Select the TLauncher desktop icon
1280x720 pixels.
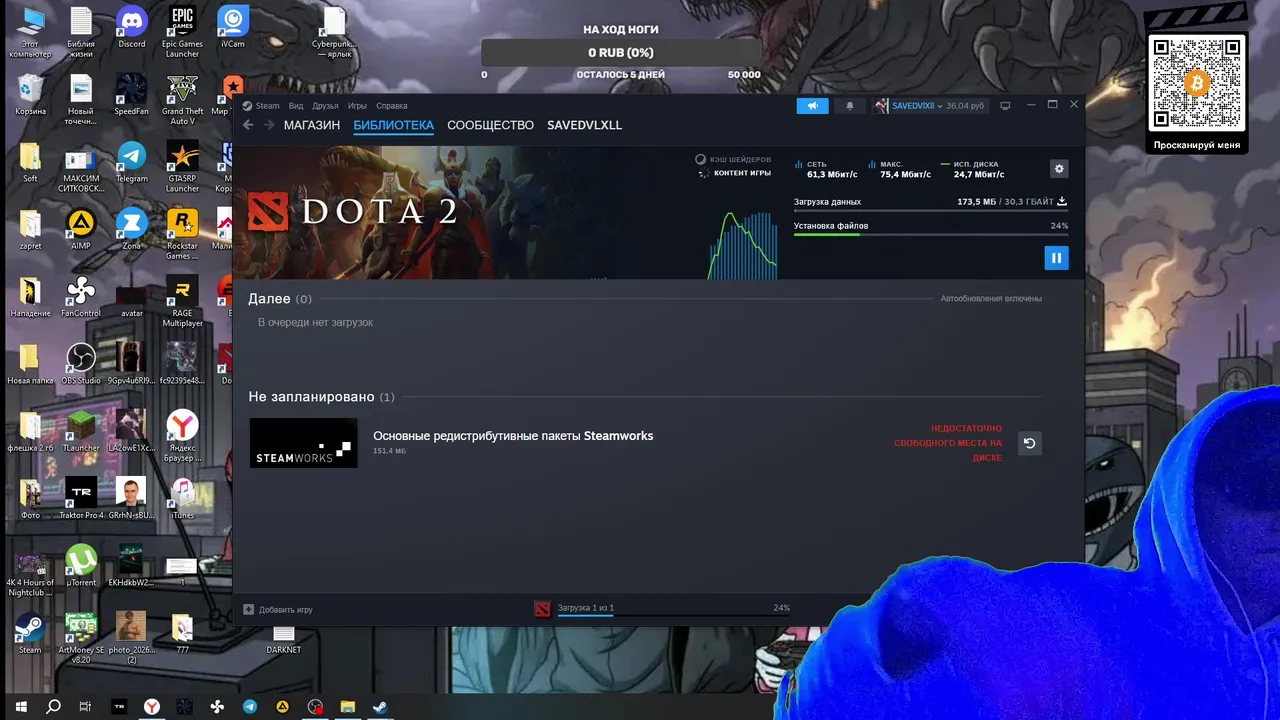(x=80, y=432)
